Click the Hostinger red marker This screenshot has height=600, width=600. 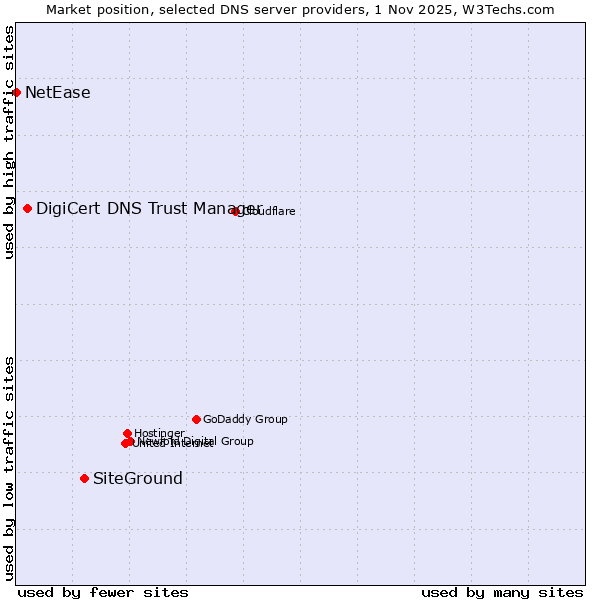[x=128, y=433]
